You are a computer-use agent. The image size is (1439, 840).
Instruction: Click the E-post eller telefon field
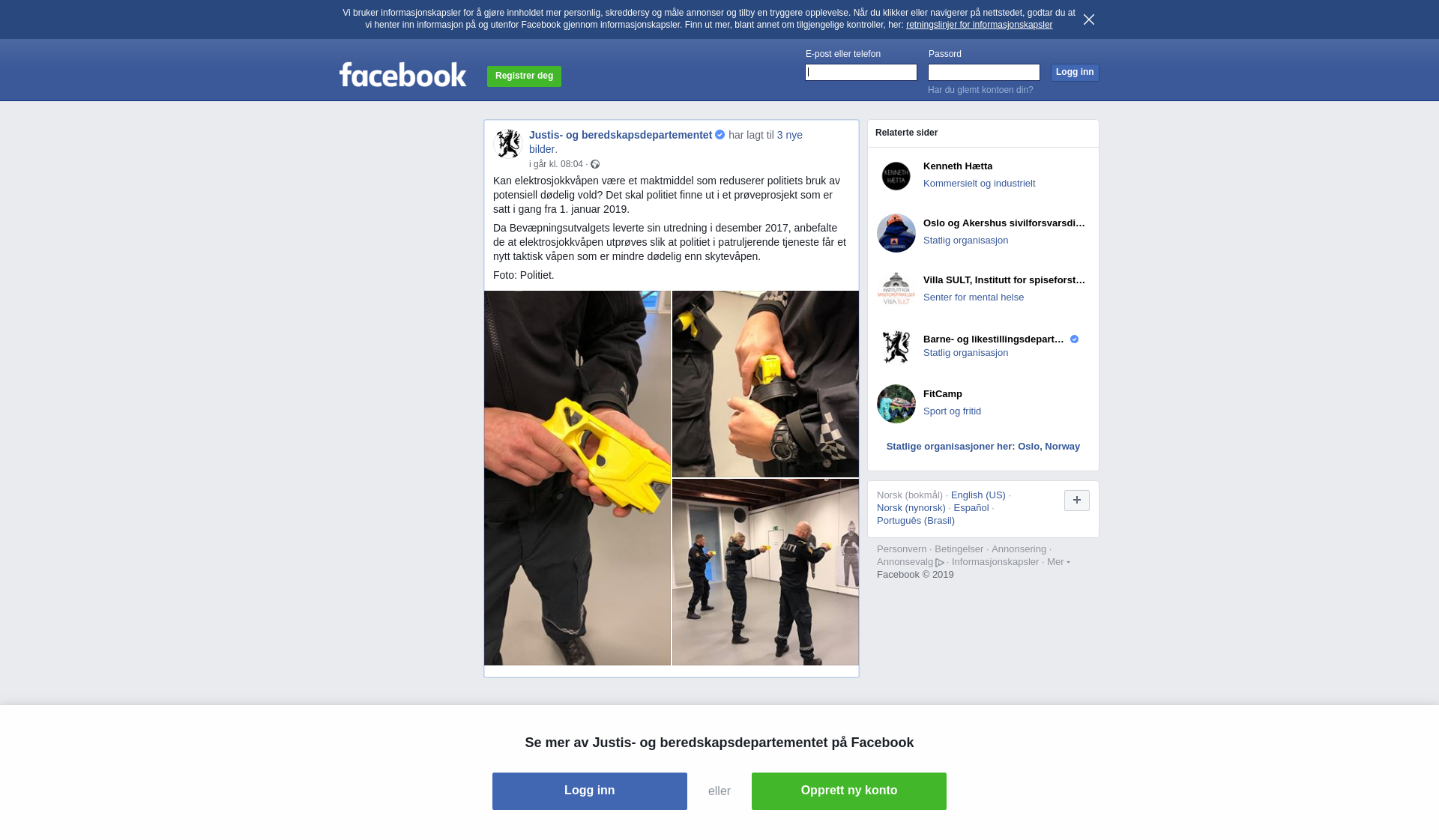tap(861, 72)
